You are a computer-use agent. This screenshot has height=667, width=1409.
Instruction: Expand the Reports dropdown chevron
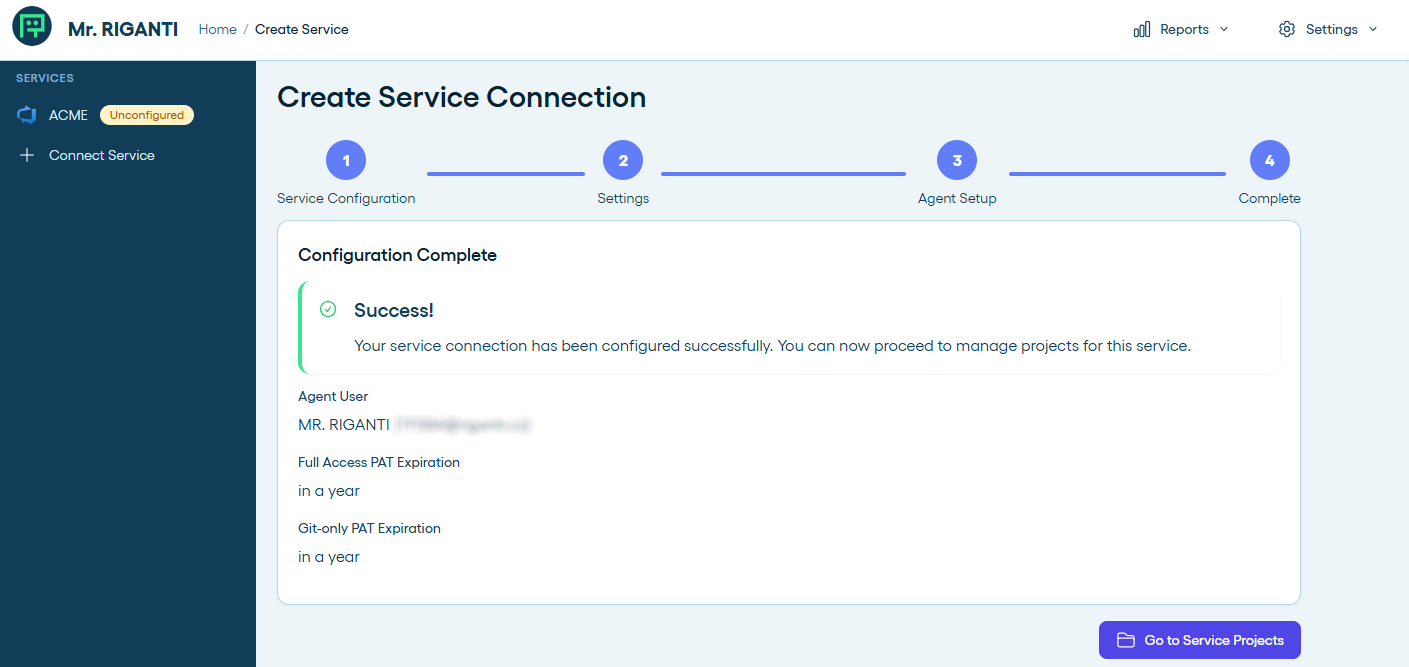tap(1224, 30)
